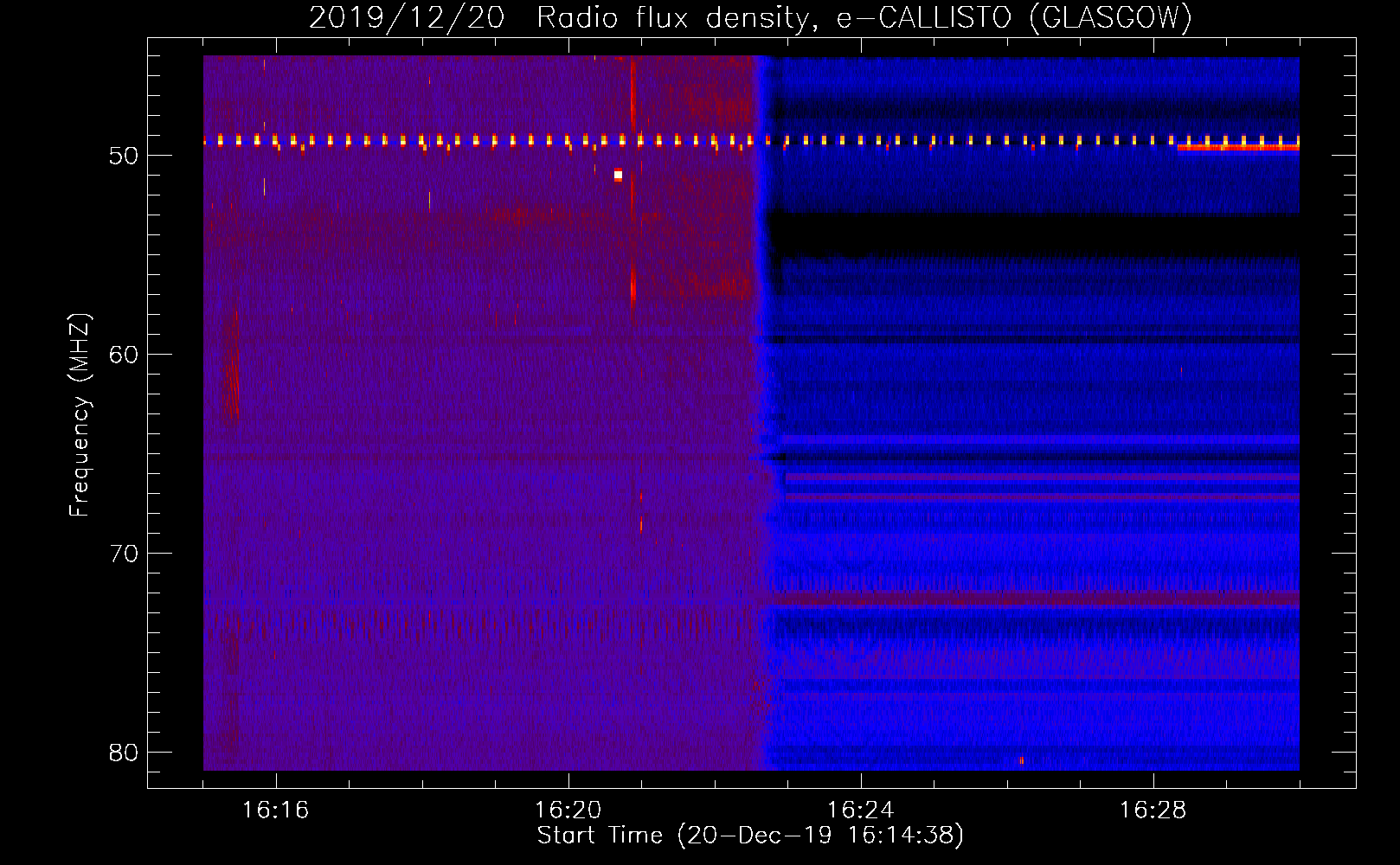
Task: Click the 80 MHz frequency tick label
Action: click(x=124, y=753)
